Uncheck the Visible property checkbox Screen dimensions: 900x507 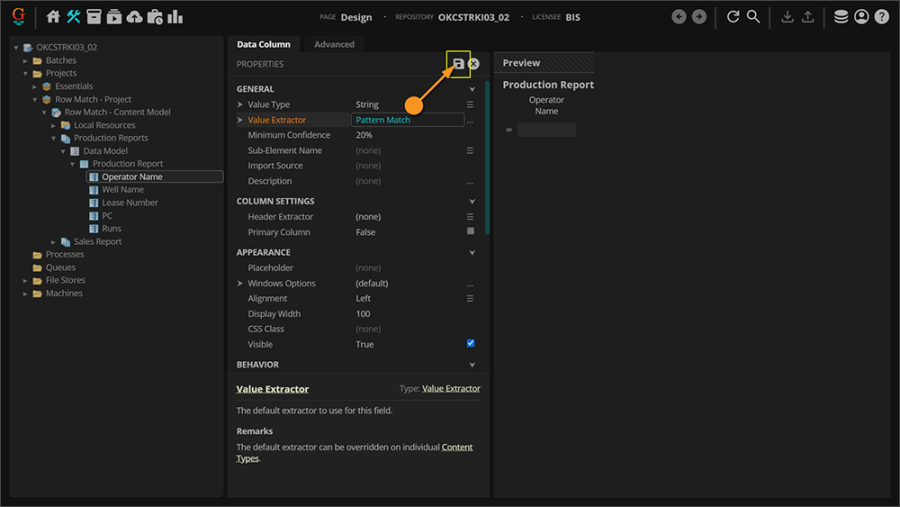[471, 344]
